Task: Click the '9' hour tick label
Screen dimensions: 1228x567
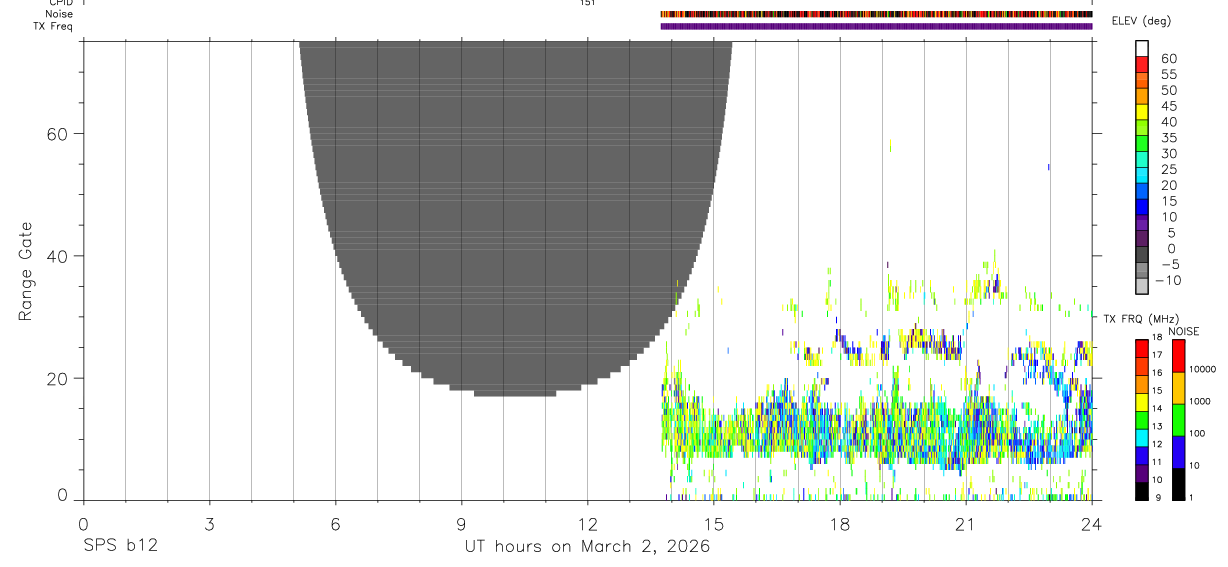Action: (461, 524)
